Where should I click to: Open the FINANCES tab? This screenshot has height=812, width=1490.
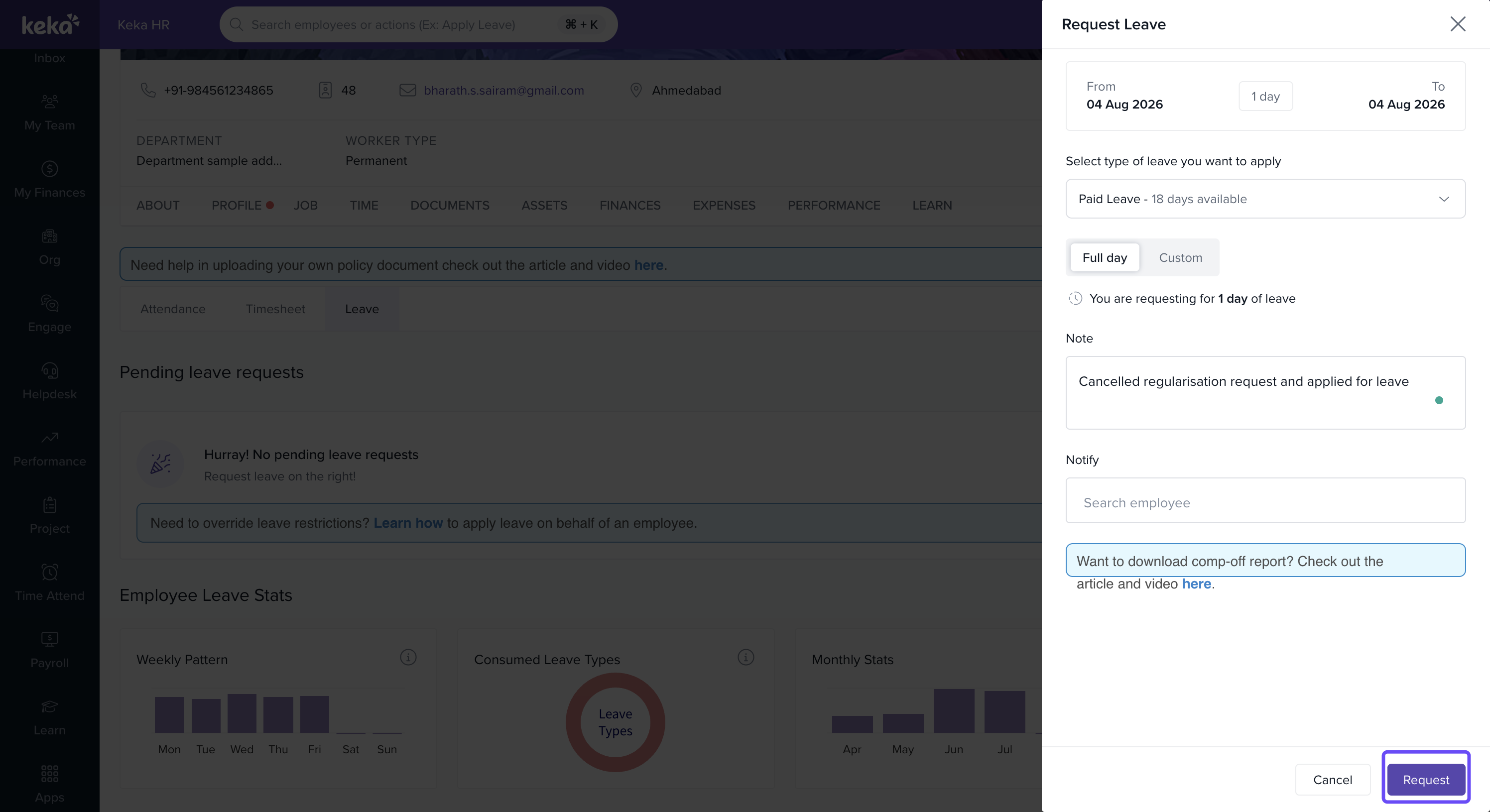pyautogui.click(x=630, y=205)
